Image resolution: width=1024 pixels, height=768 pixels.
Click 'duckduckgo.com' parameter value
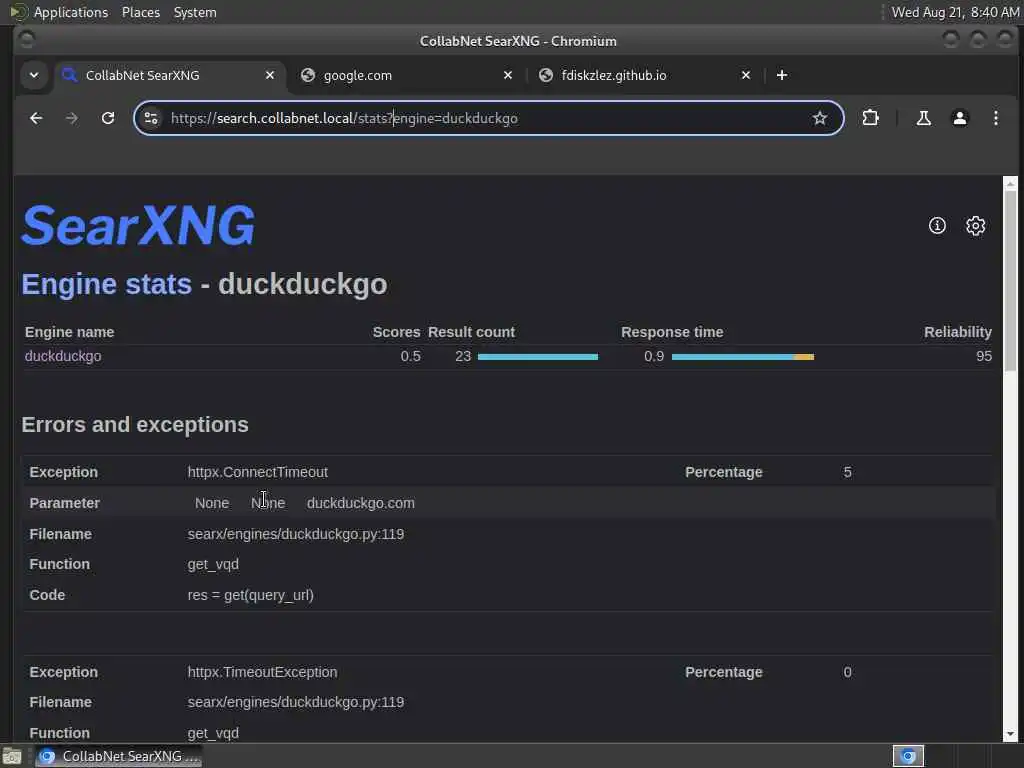pyautogui.click(x=360, y=504)
